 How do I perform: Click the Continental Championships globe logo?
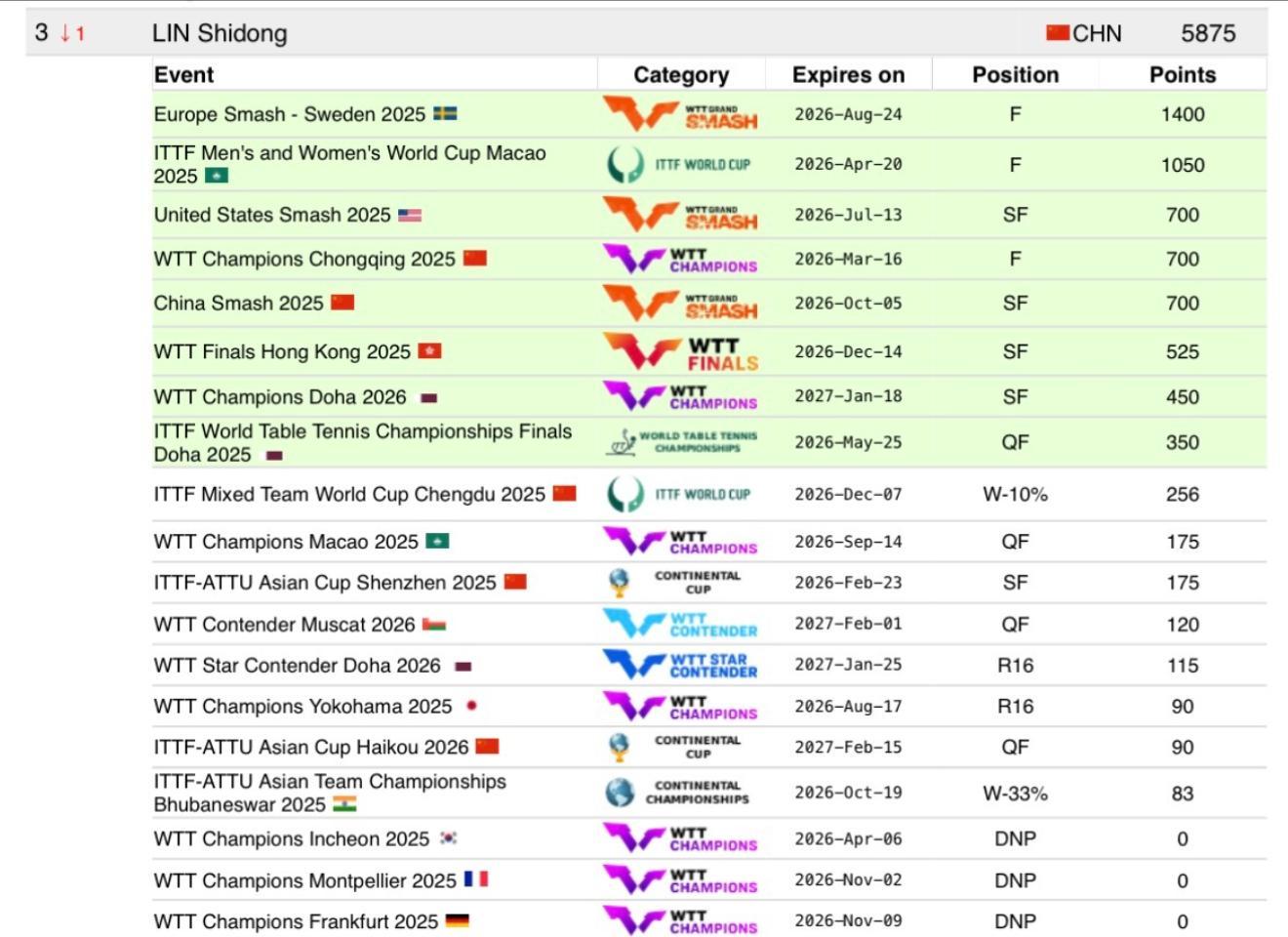click(x=620, y=793)
